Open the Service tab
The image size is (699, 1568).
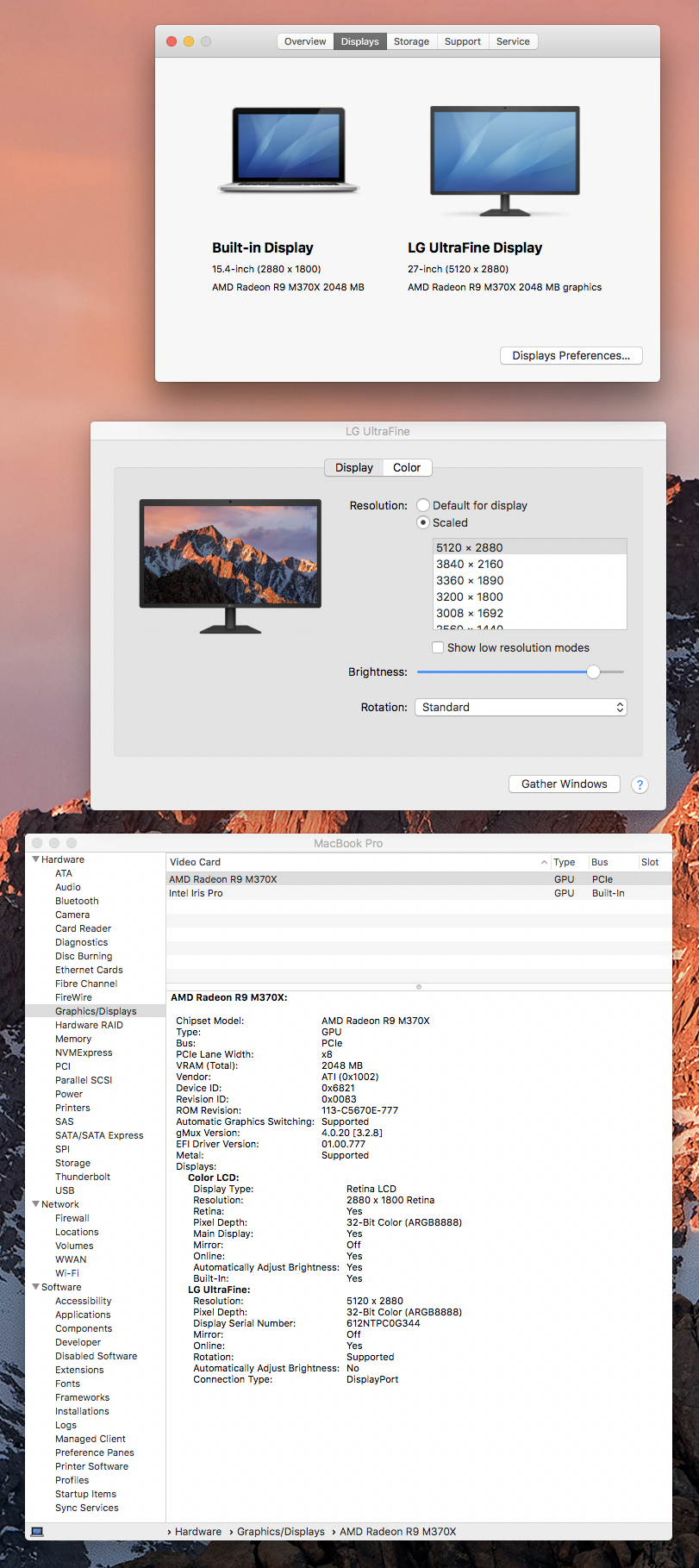513,41
